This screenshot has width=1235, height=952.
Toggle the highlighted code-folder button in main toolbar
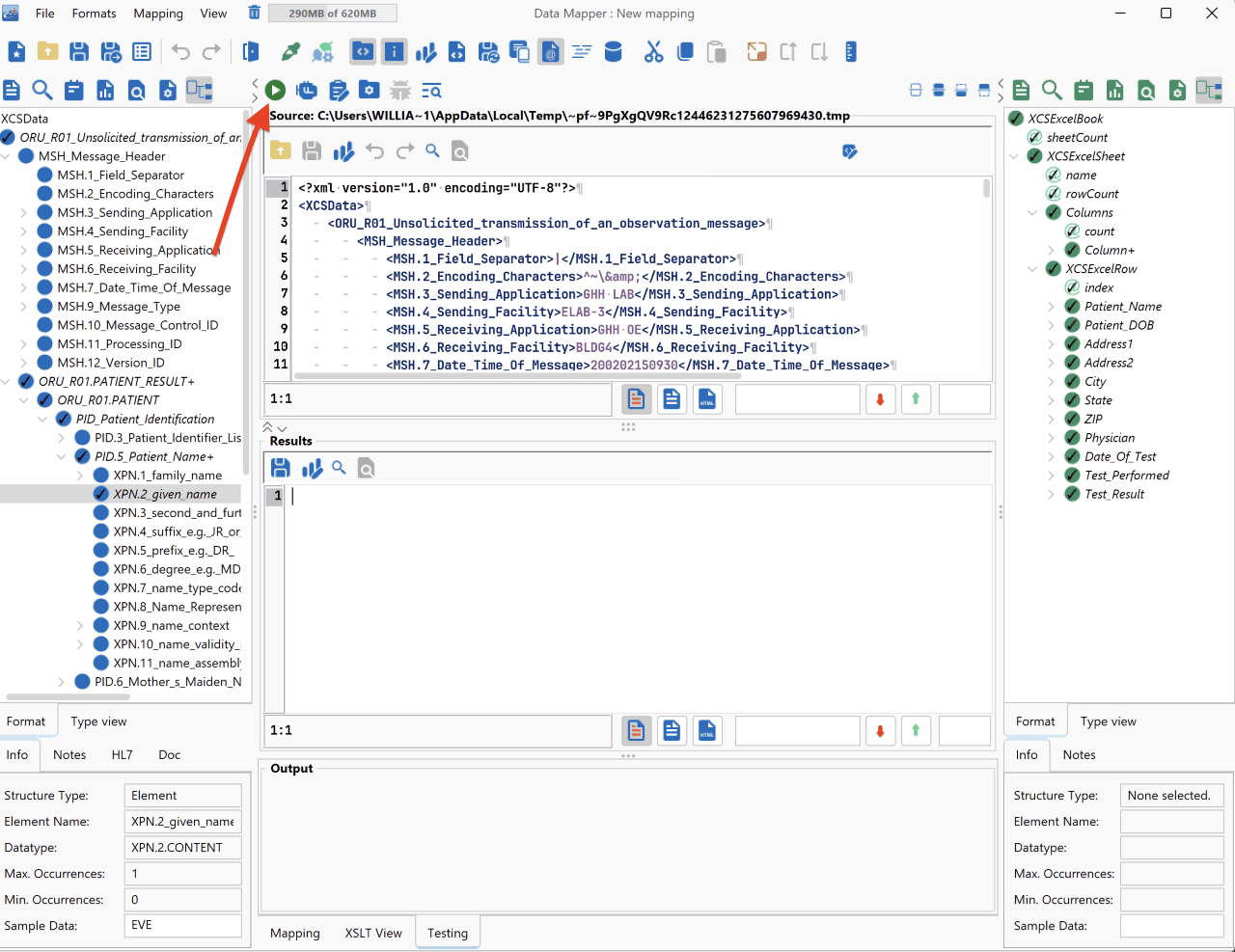point(363,52)
